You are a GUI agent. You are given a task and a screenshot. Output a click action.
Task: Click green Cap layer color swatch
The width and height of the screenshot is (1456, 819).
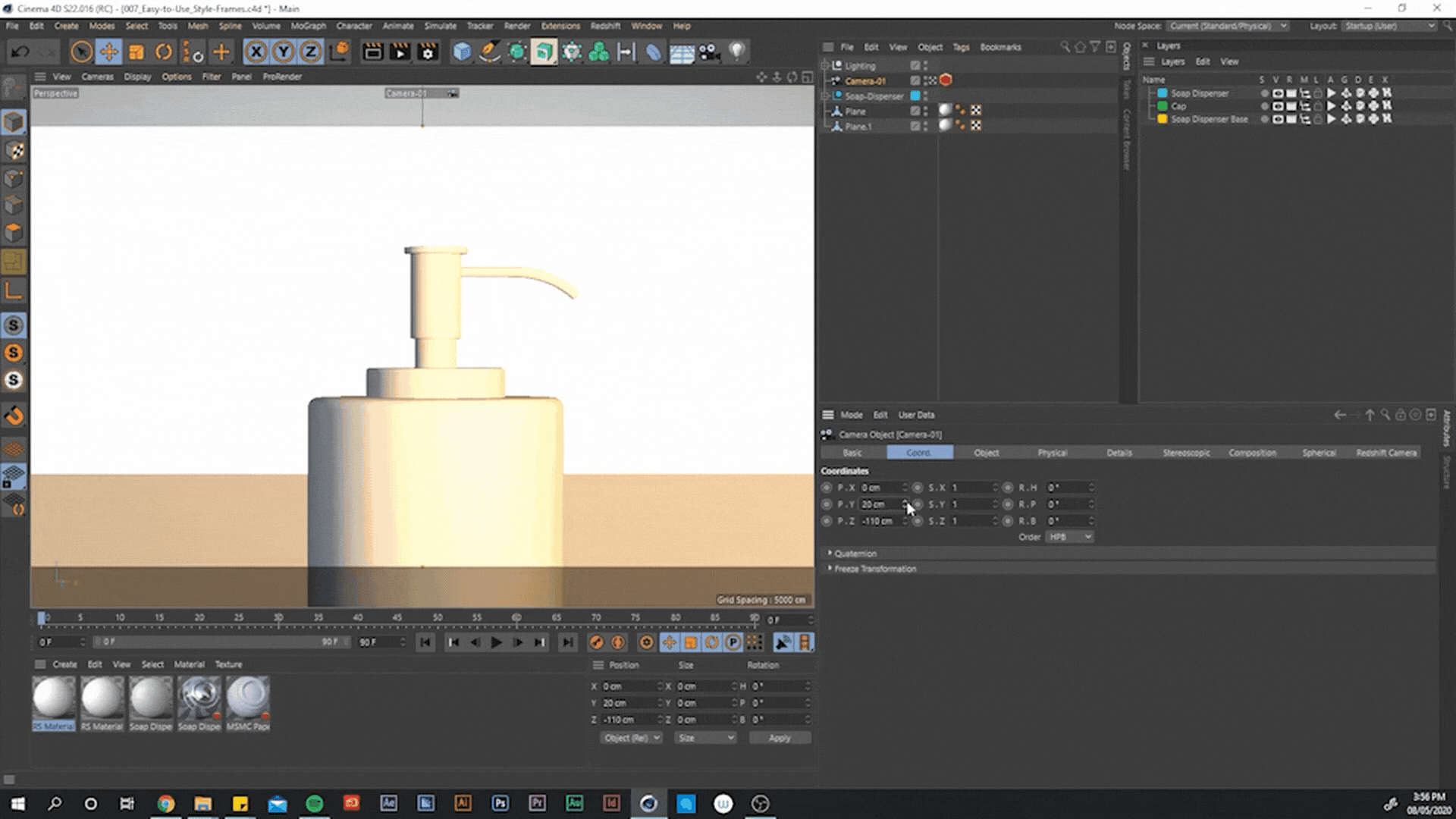click(1162, 106)
